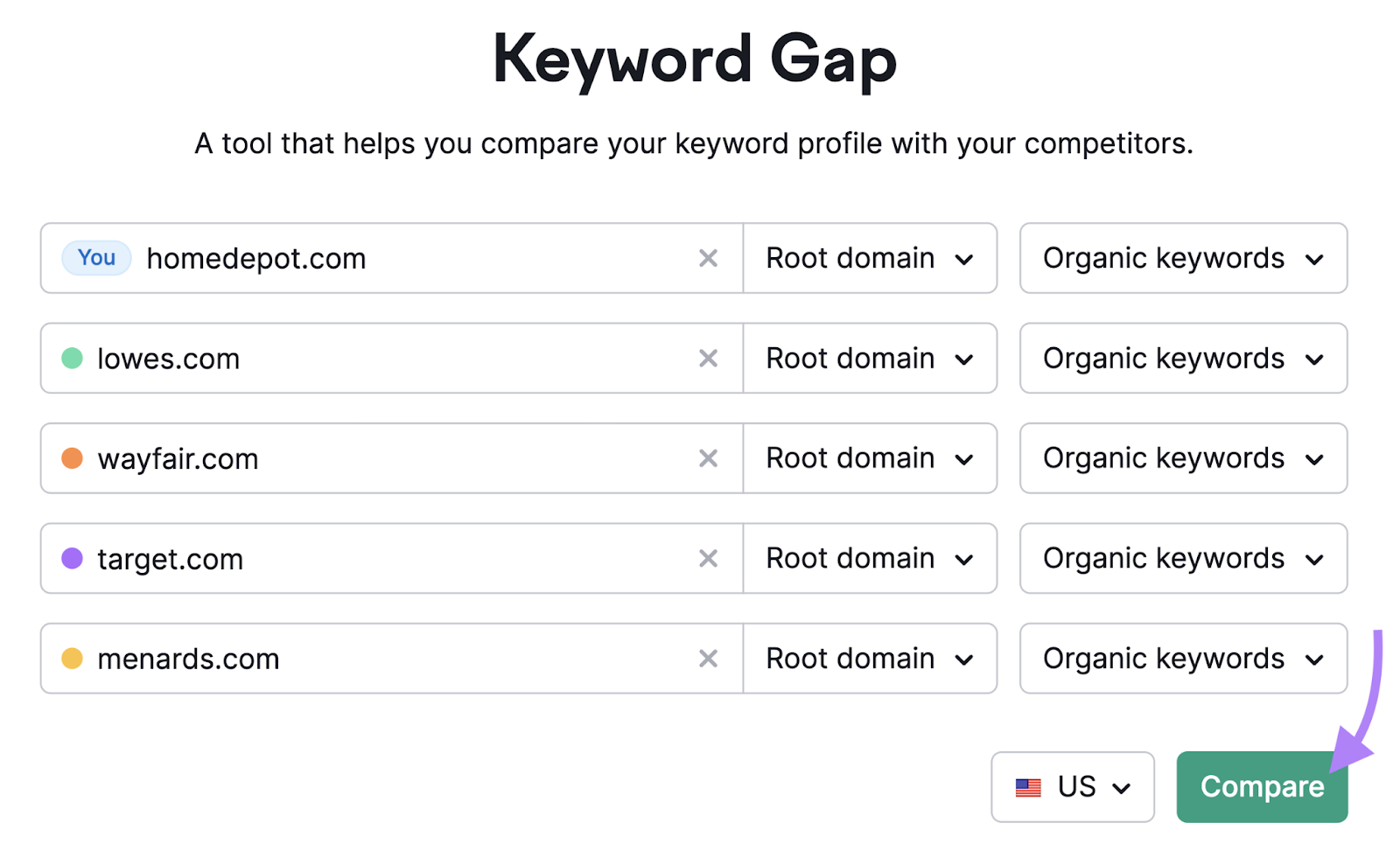
Task: Clear the wayfair.com competitor entry
Action: tap(708, 458)
